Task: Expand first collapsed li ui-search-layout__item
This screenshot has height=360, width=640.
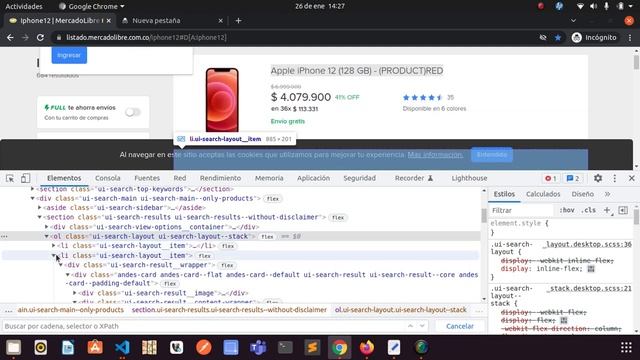Action: 53,246
